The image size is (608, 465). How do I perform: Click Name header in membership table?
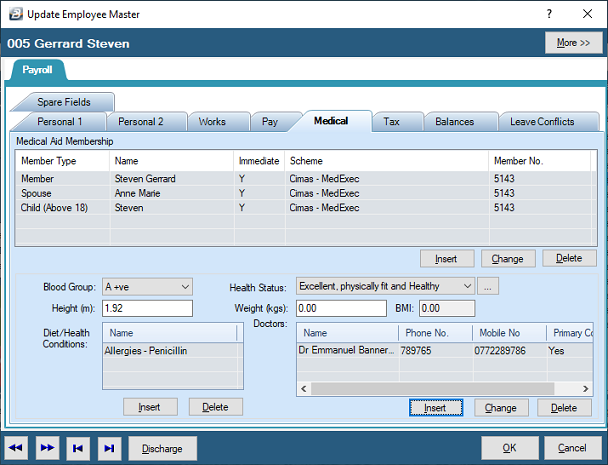click(171, 161)
